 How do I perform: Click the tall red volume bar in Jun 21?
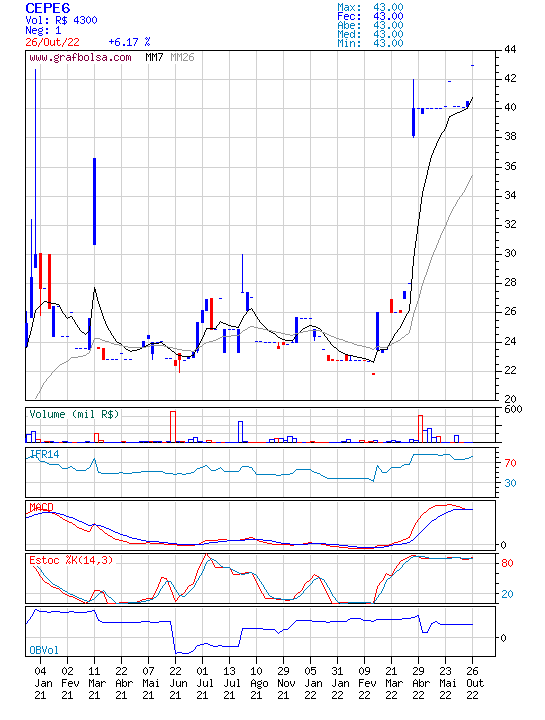pyautogui.click(x=173, y=427)
